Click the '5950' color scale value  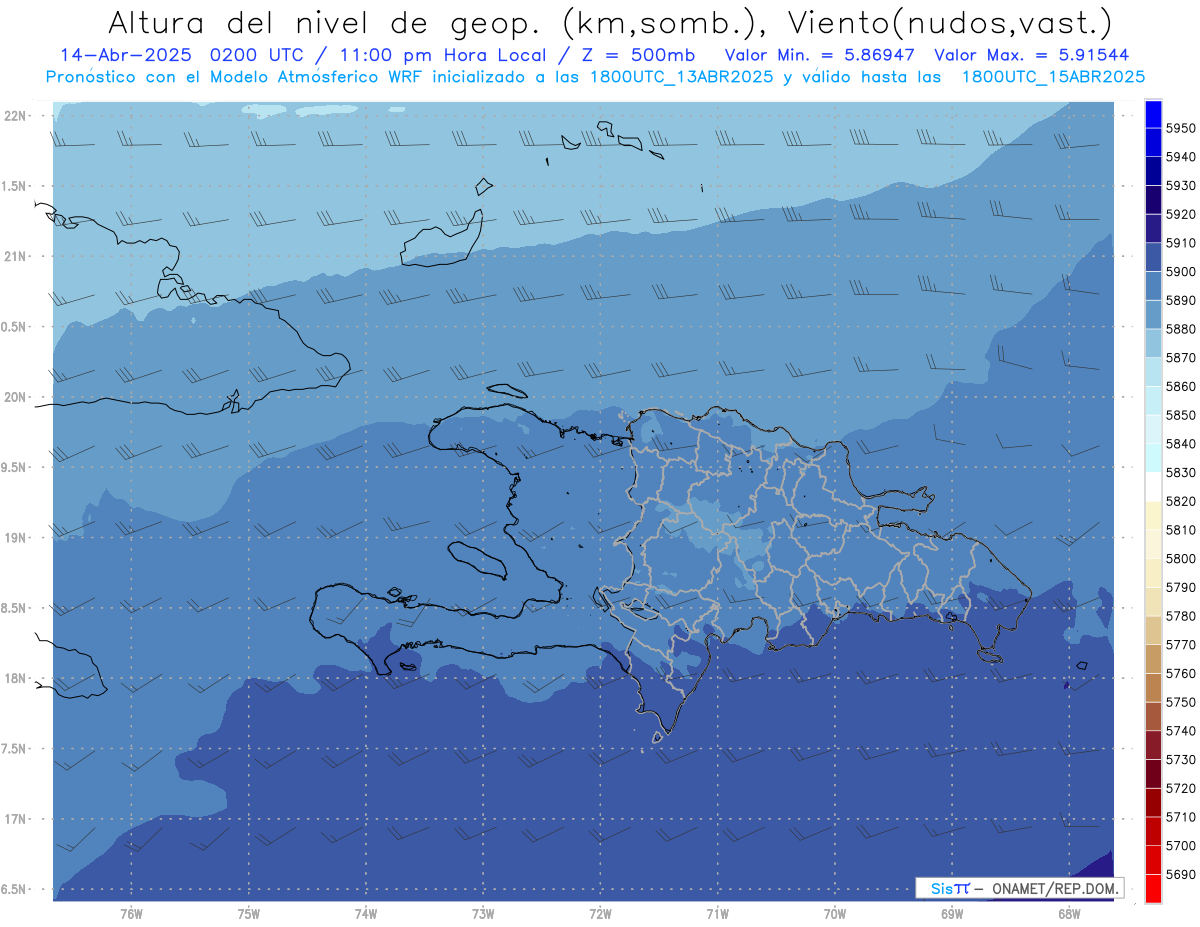pos(1180,129)
